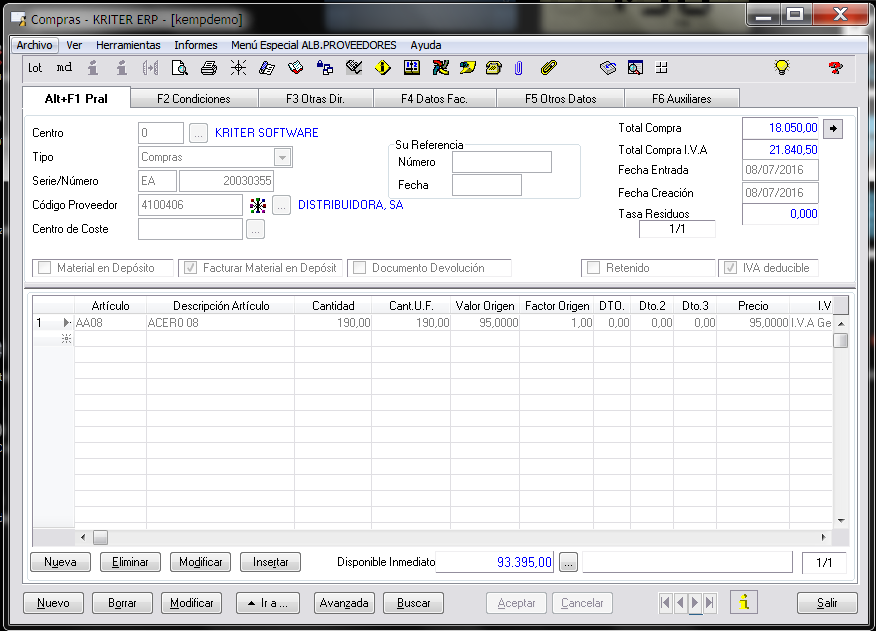Open the Centro de Coste lookup ellipsis button
Image resolution: width=876 pixels, height=631 pixels.
pyautogui.click(x=255, y=229)
